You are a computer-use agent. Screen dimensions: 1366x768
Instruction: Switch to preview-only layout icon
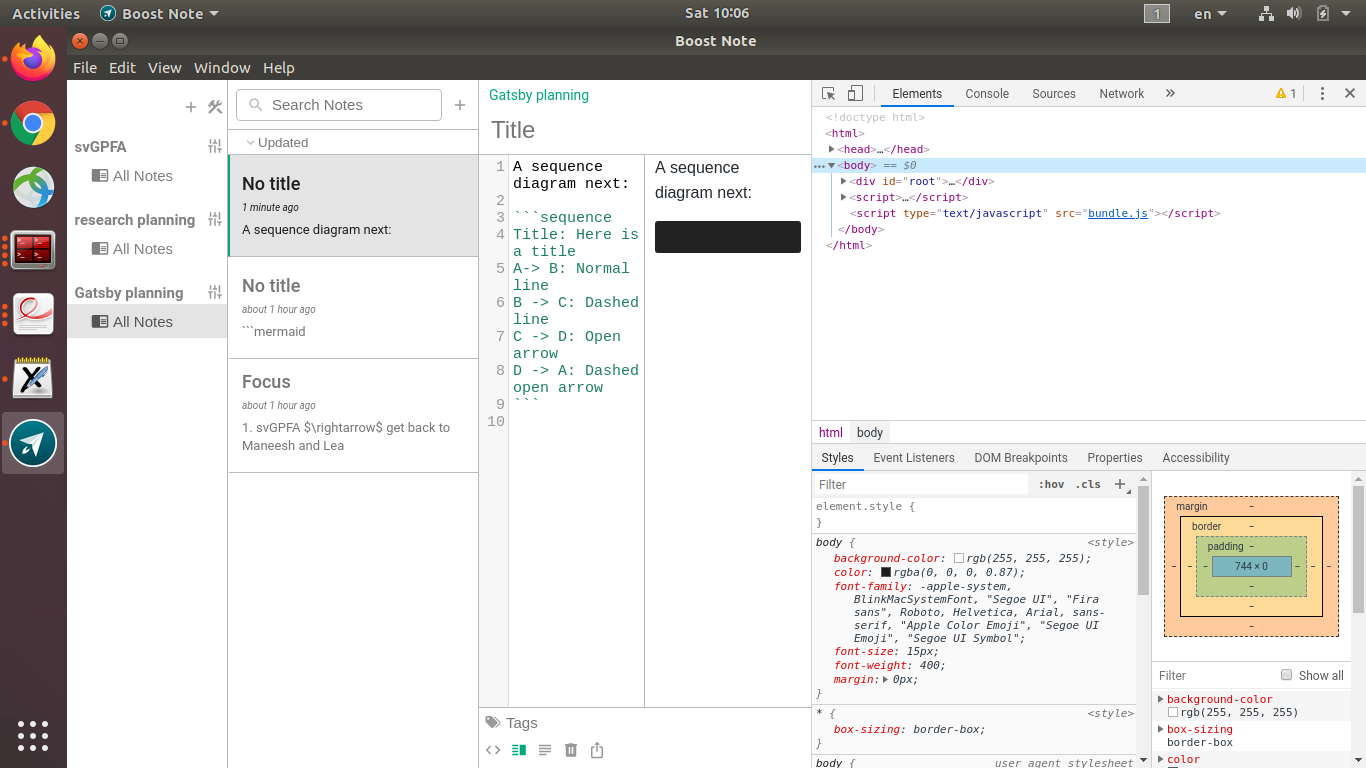coord(545,750)
